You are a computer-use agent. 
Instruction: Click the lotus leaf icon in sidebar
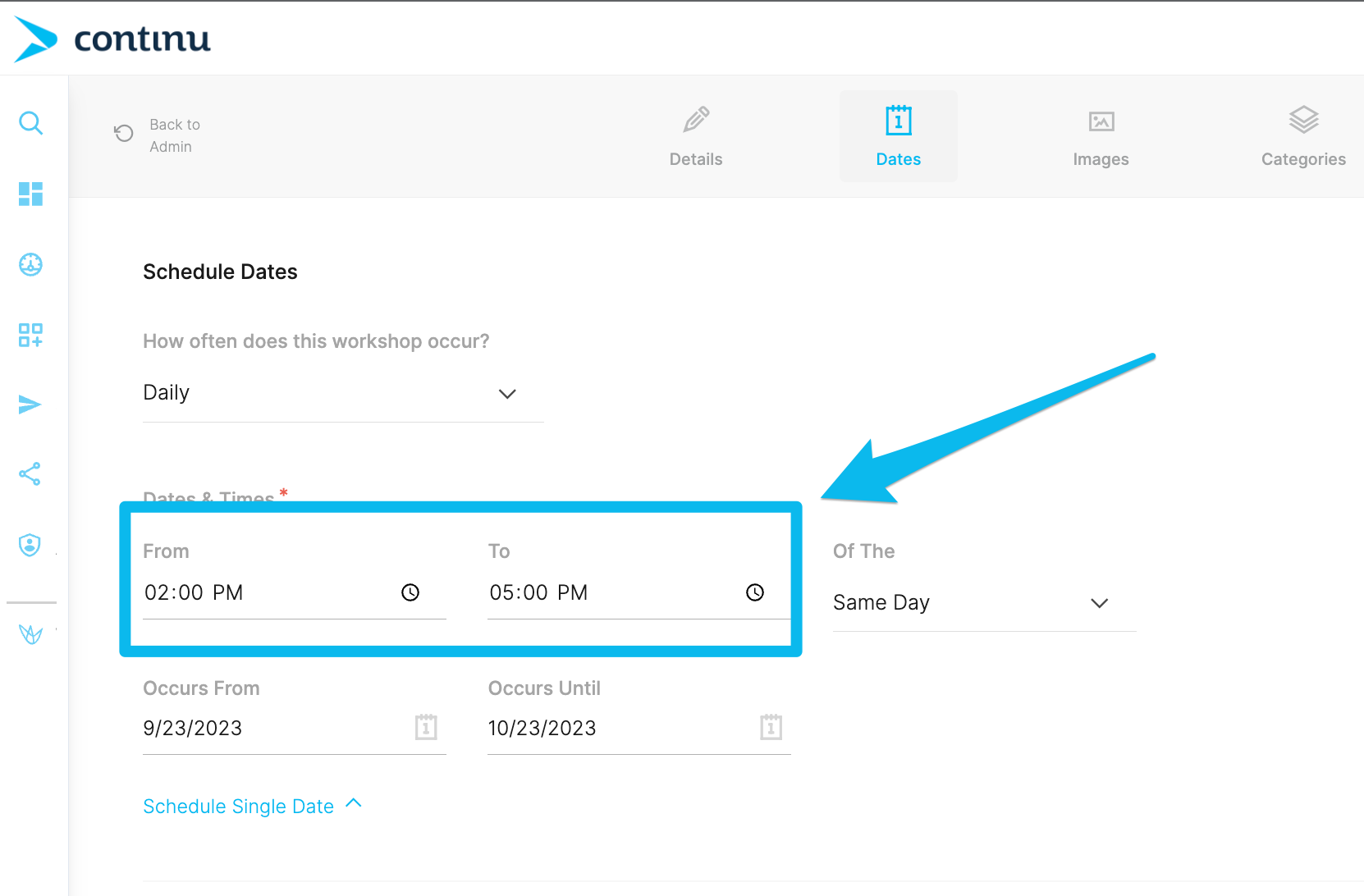[x=30, y=634]
